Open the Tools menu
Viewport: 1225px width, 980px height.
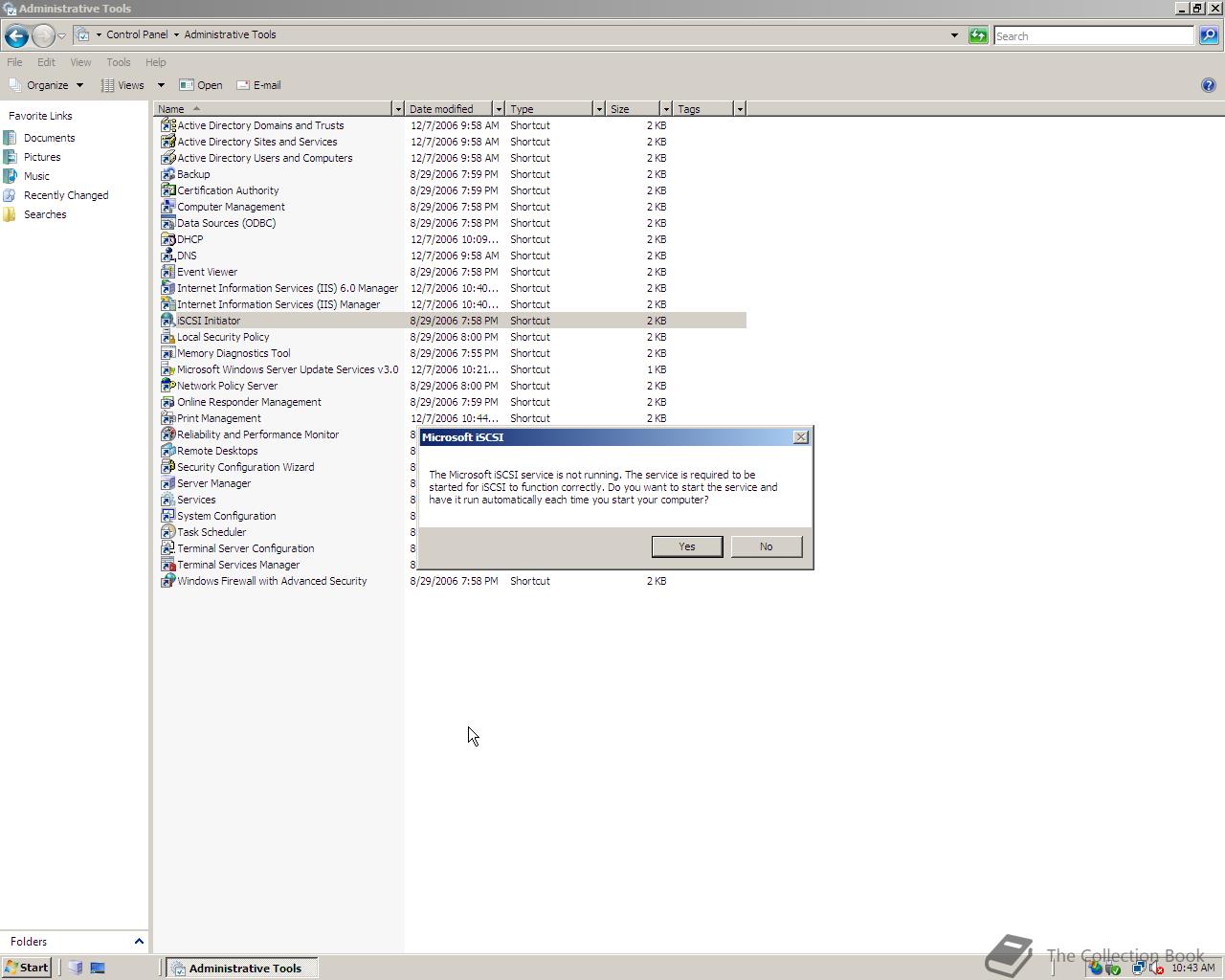click(119, 62)
